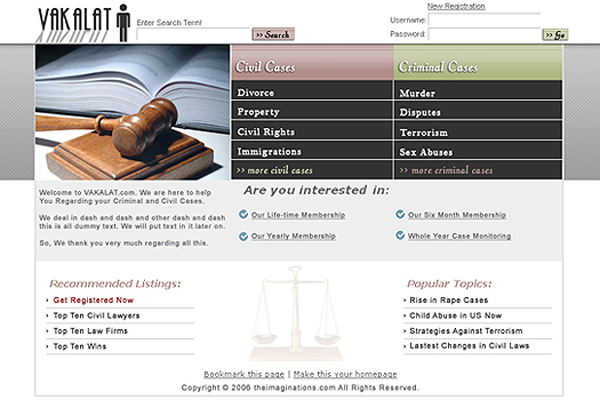Click the checkmark icon beside Whole Year Case Monitoring
600x400 pixels.
coord(400,235)
